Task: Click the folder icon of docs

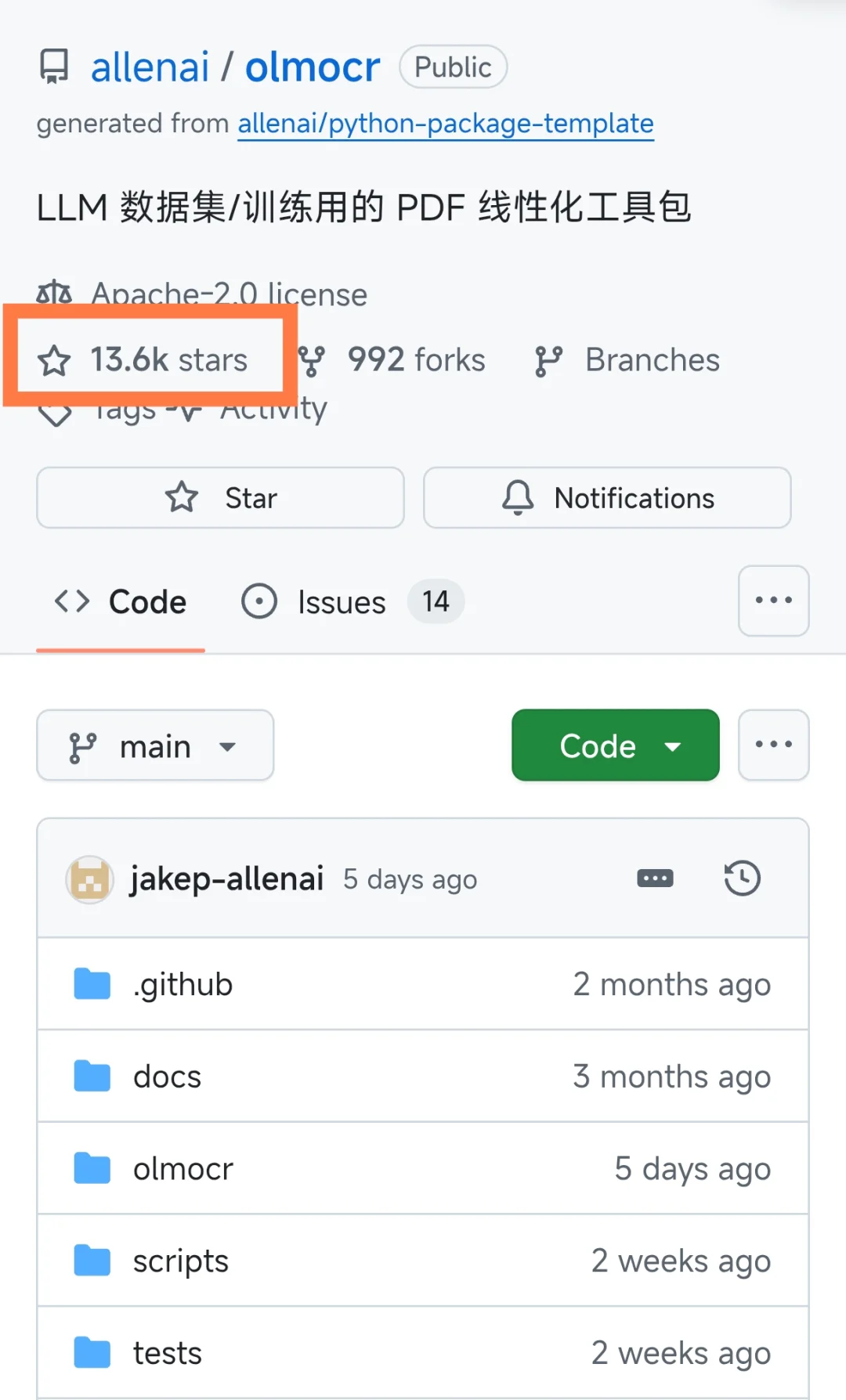Action: (92, 1077)
